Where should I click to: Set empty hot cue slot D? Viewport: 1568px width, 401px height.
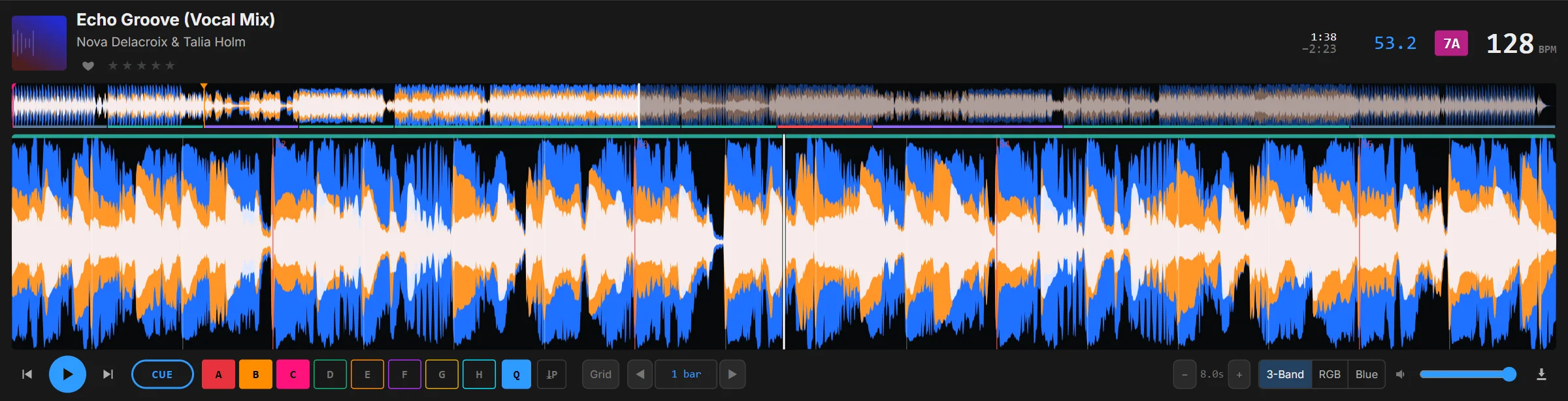[330, 374]
